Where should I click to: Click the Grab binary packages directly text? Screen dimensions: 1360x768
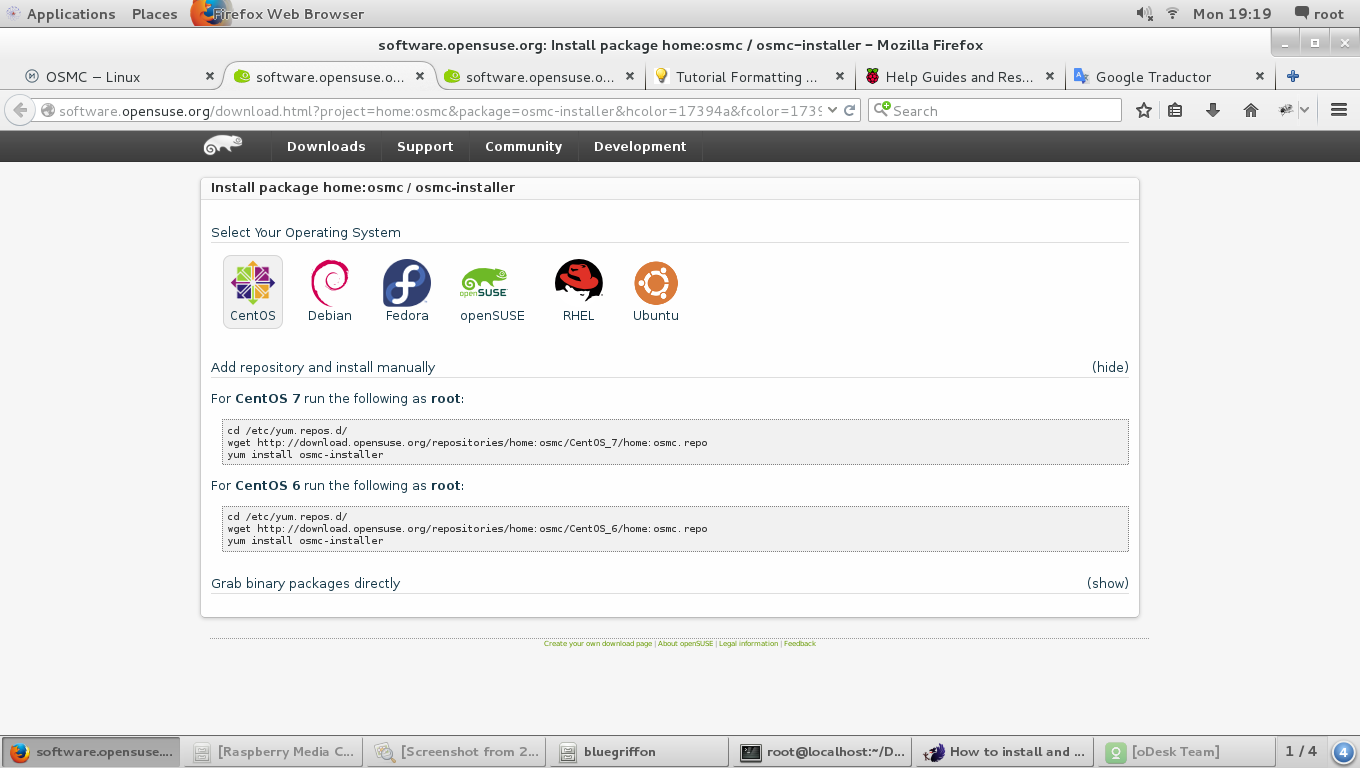[x=305, y=583]
